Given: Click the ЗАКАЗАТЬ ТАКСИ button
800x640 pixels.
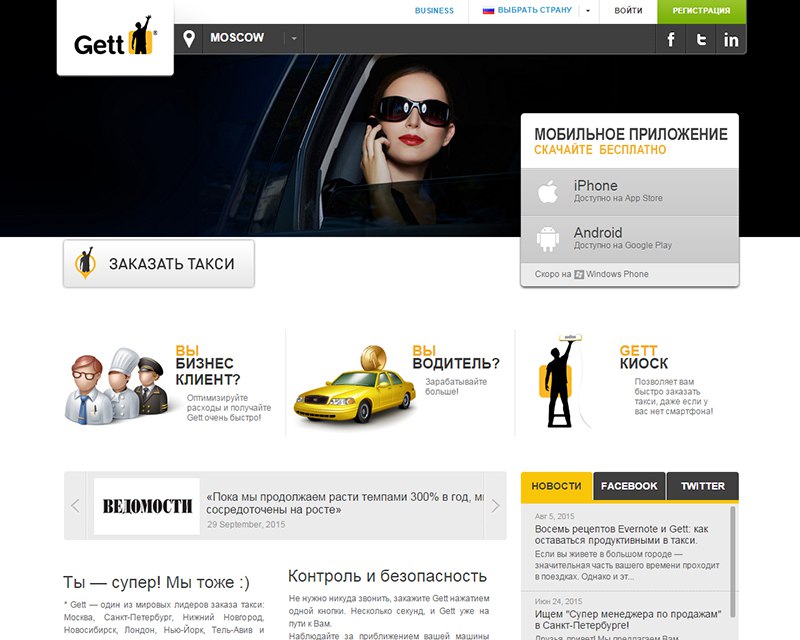Looking at the screenshot, I should point(159,263).
